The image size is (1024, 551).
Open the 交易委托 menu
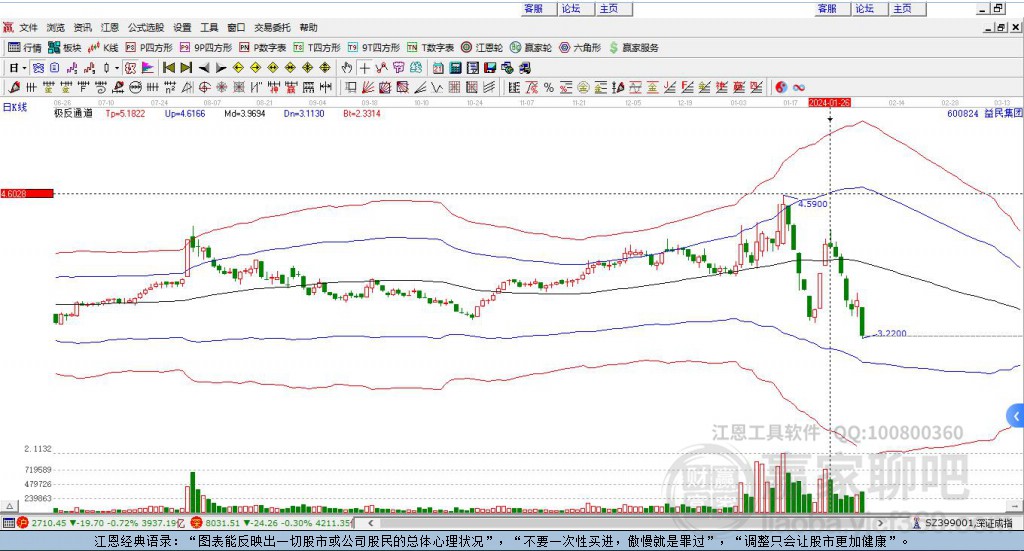tap(272, 27)
